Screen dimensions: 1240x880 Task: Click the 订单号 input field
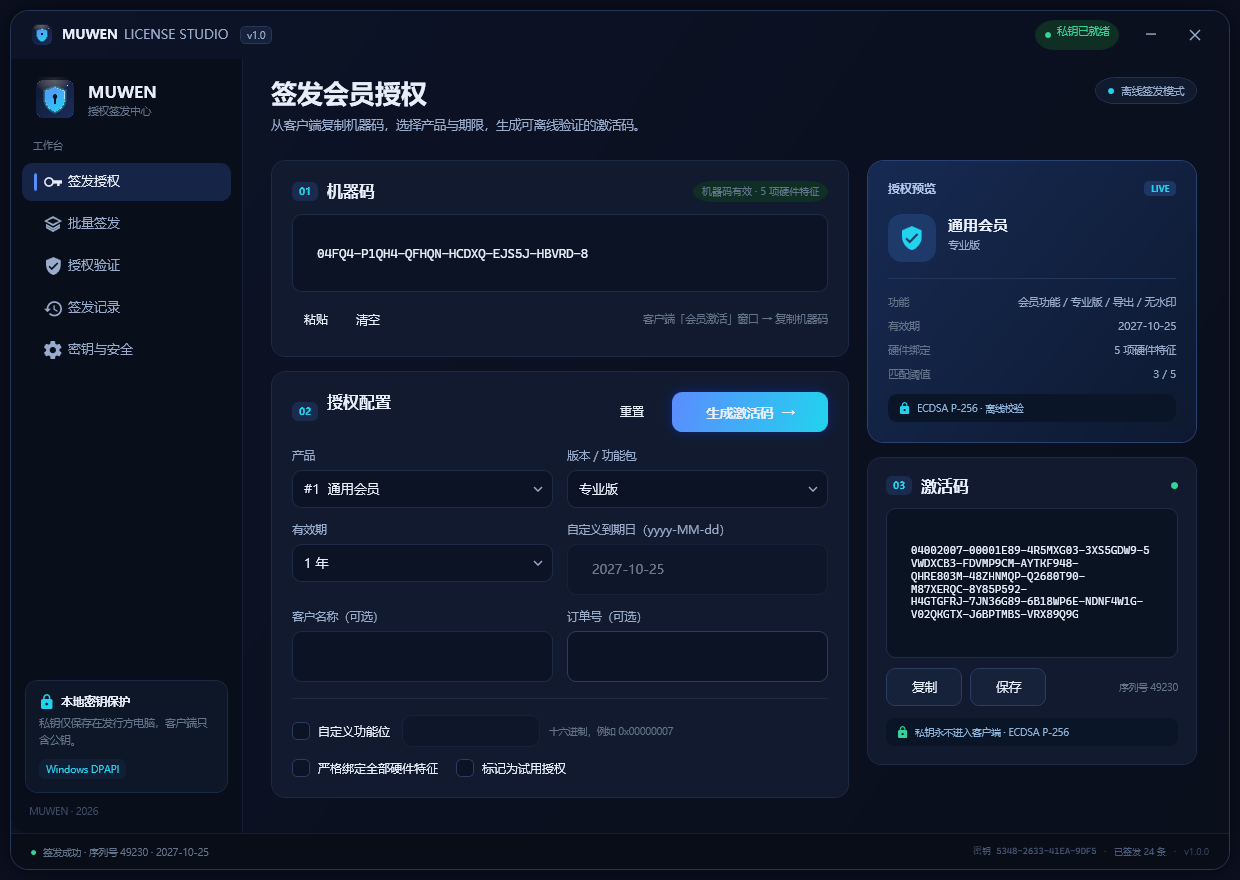tap(697, 656)
